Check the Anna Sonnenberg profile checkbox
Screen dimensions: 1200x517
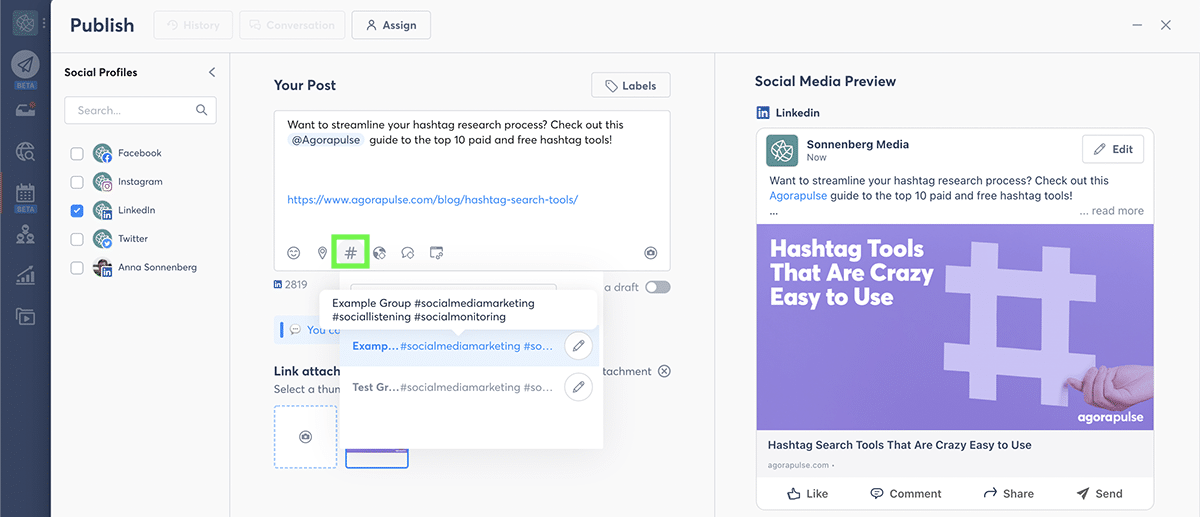(77, 268)
